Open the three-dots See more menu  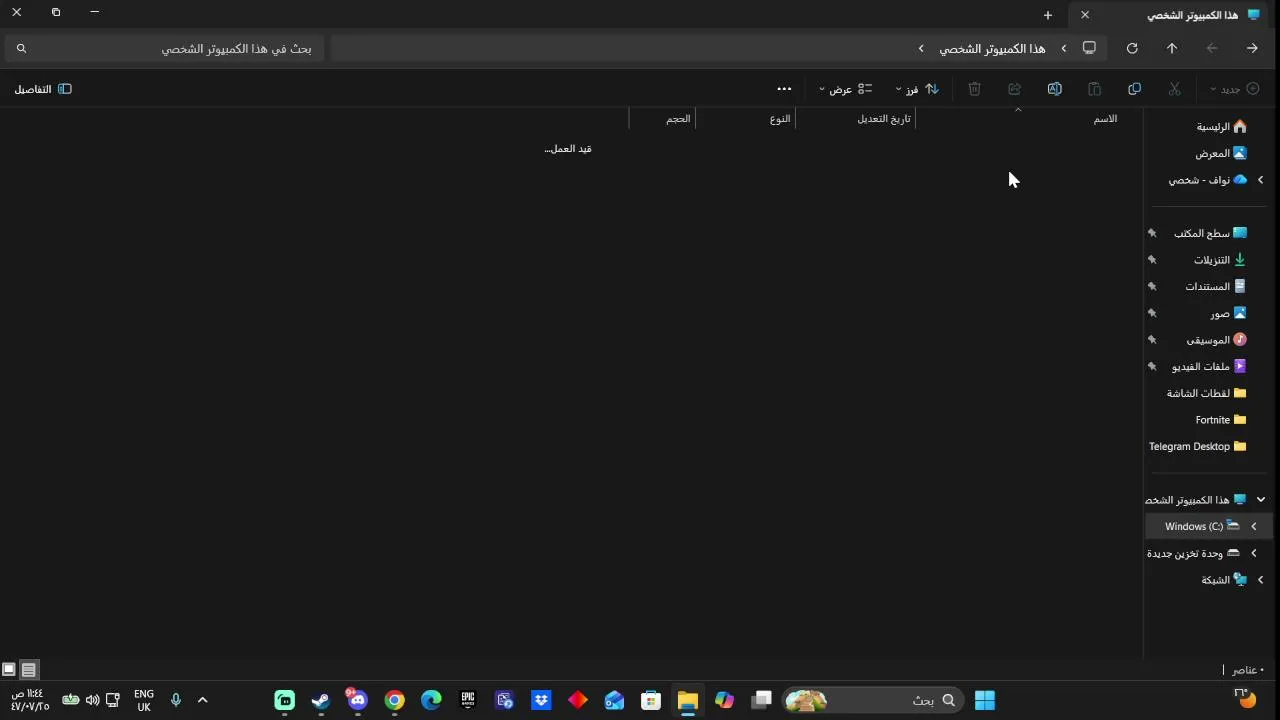(784, 89)
